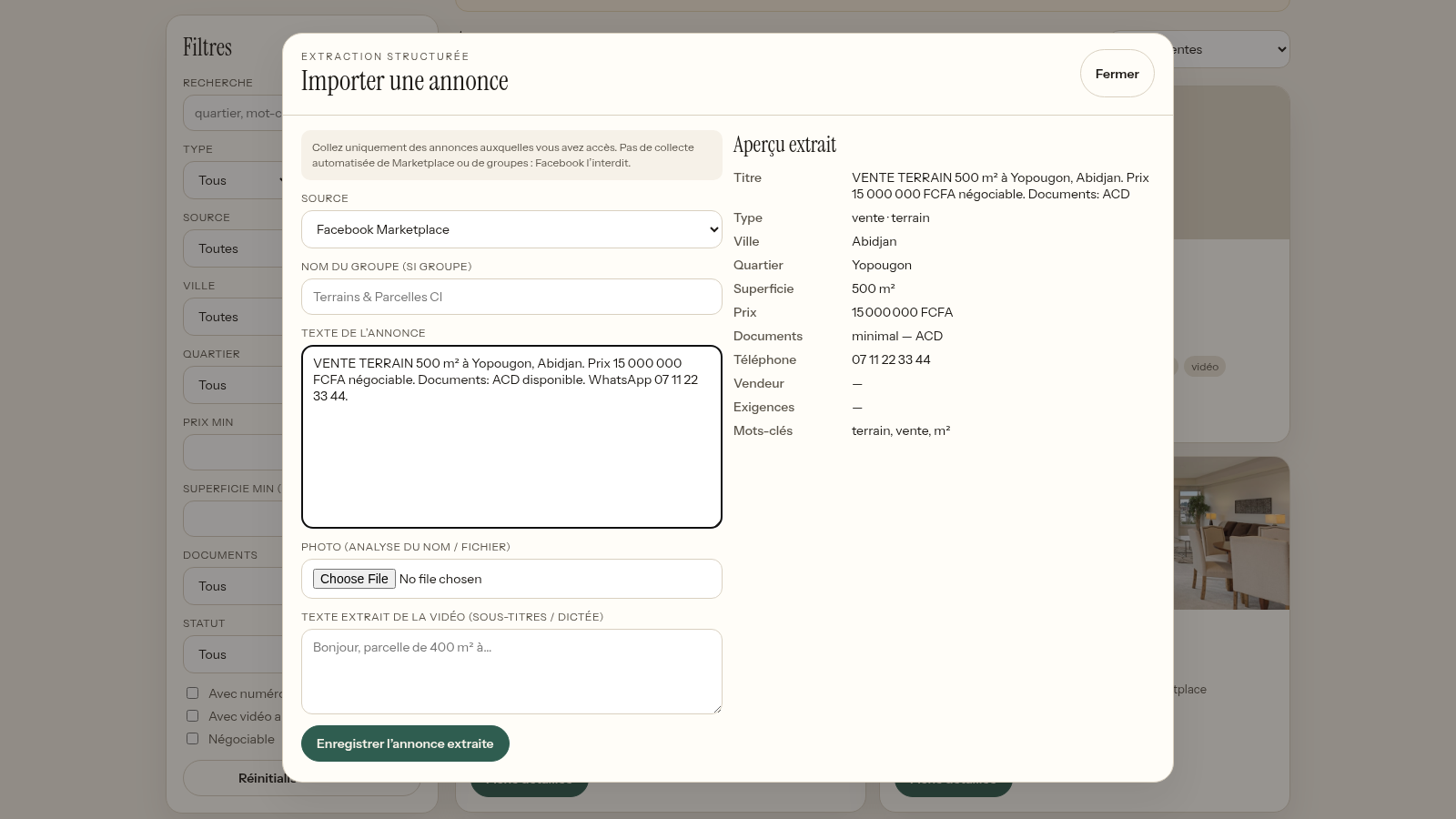Open the sort dropdown at top right
Viewport: 1456px width, 819px height.
click(1232, 49)
